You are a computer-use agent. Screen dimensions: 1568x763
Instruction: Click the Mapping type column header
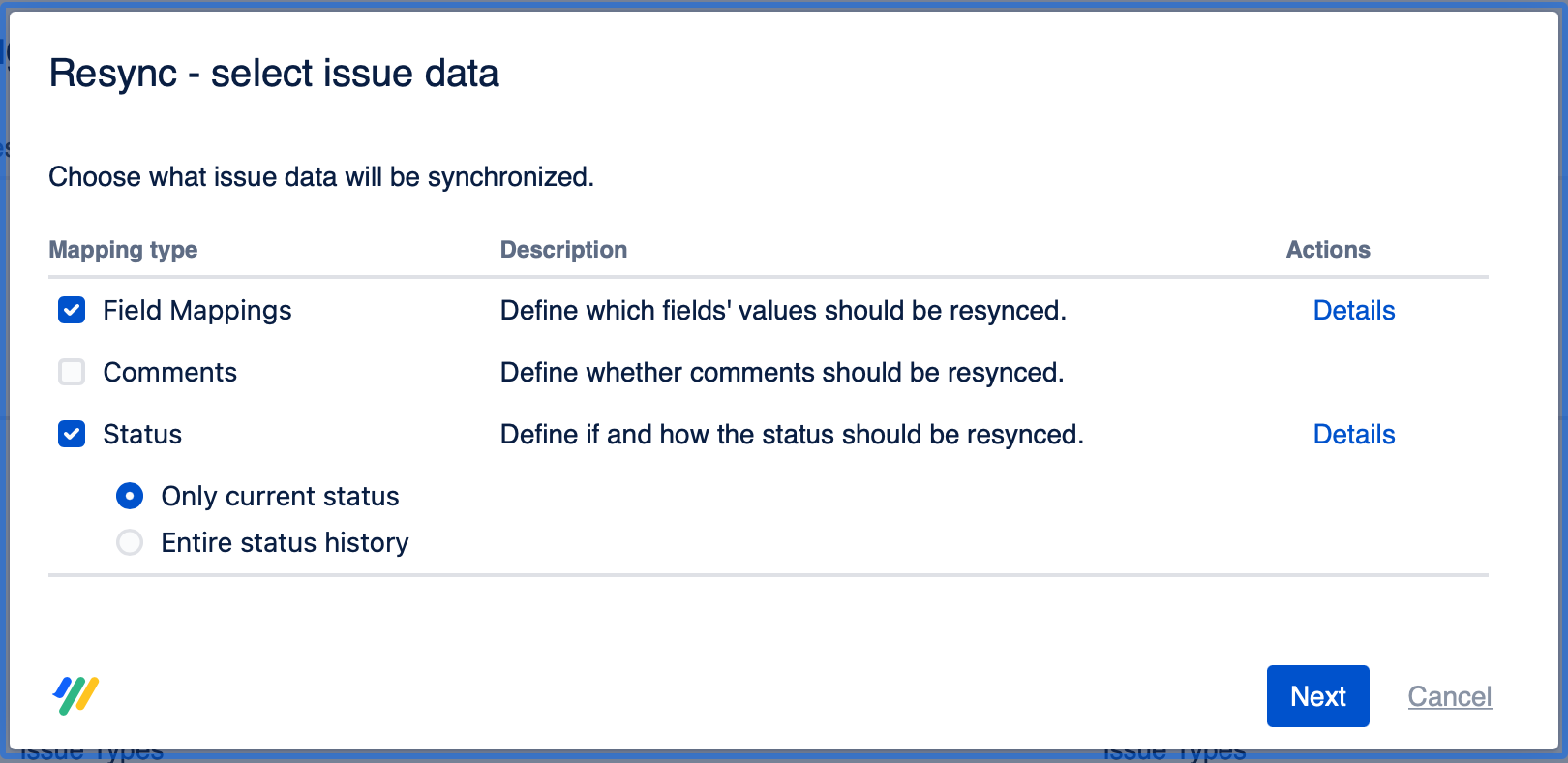(x=123, y=250)
